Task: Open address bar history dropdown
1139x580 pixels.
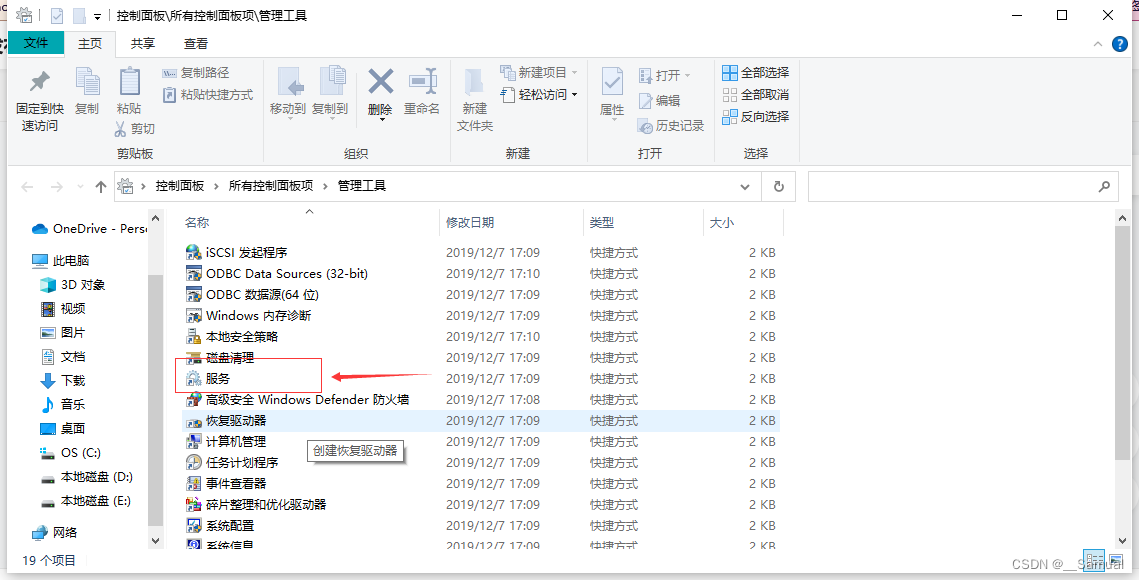Action: click(x=745, y=187)
